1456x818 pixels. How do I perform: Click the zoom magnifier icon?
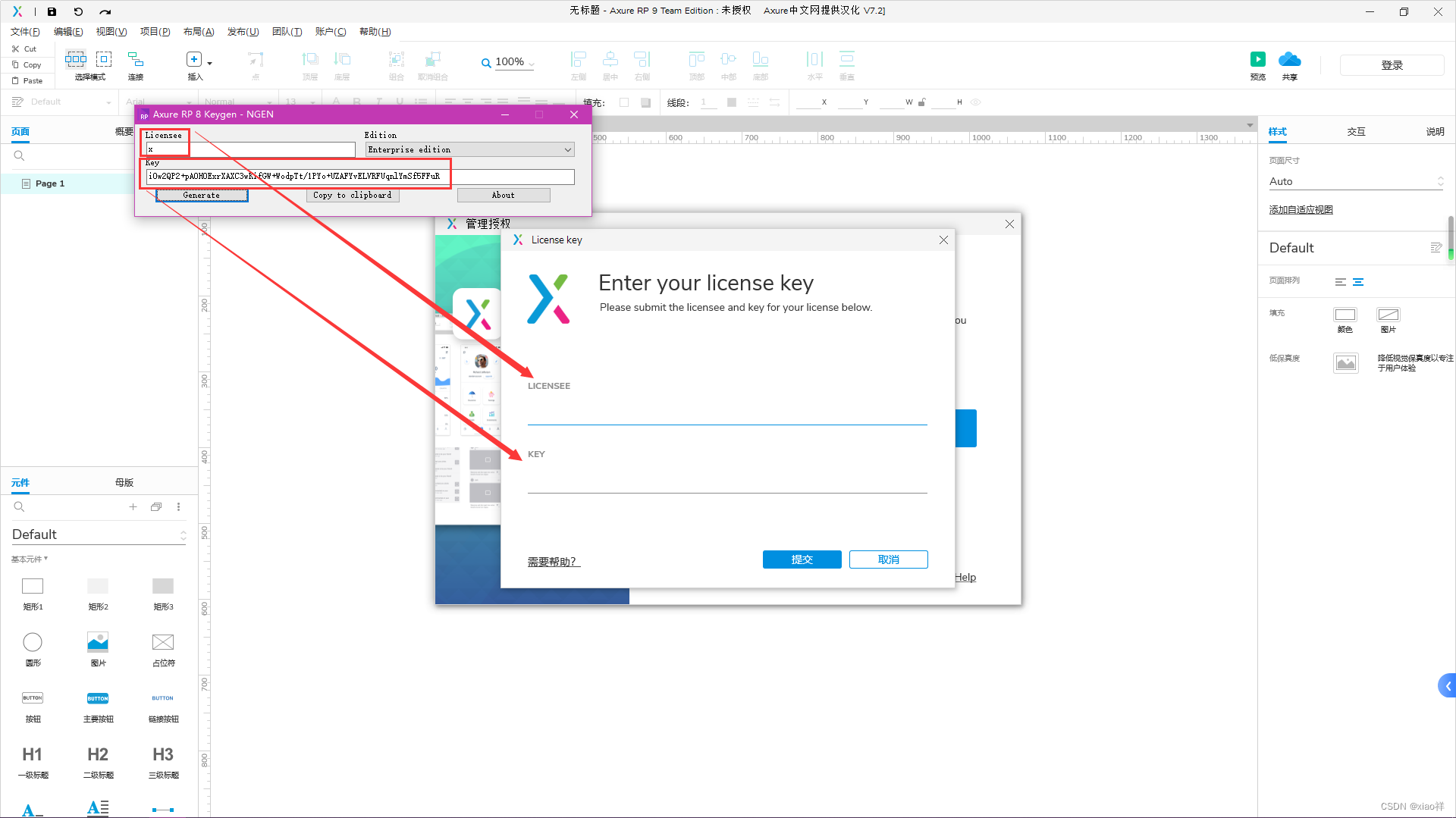[x=486, y=63]
